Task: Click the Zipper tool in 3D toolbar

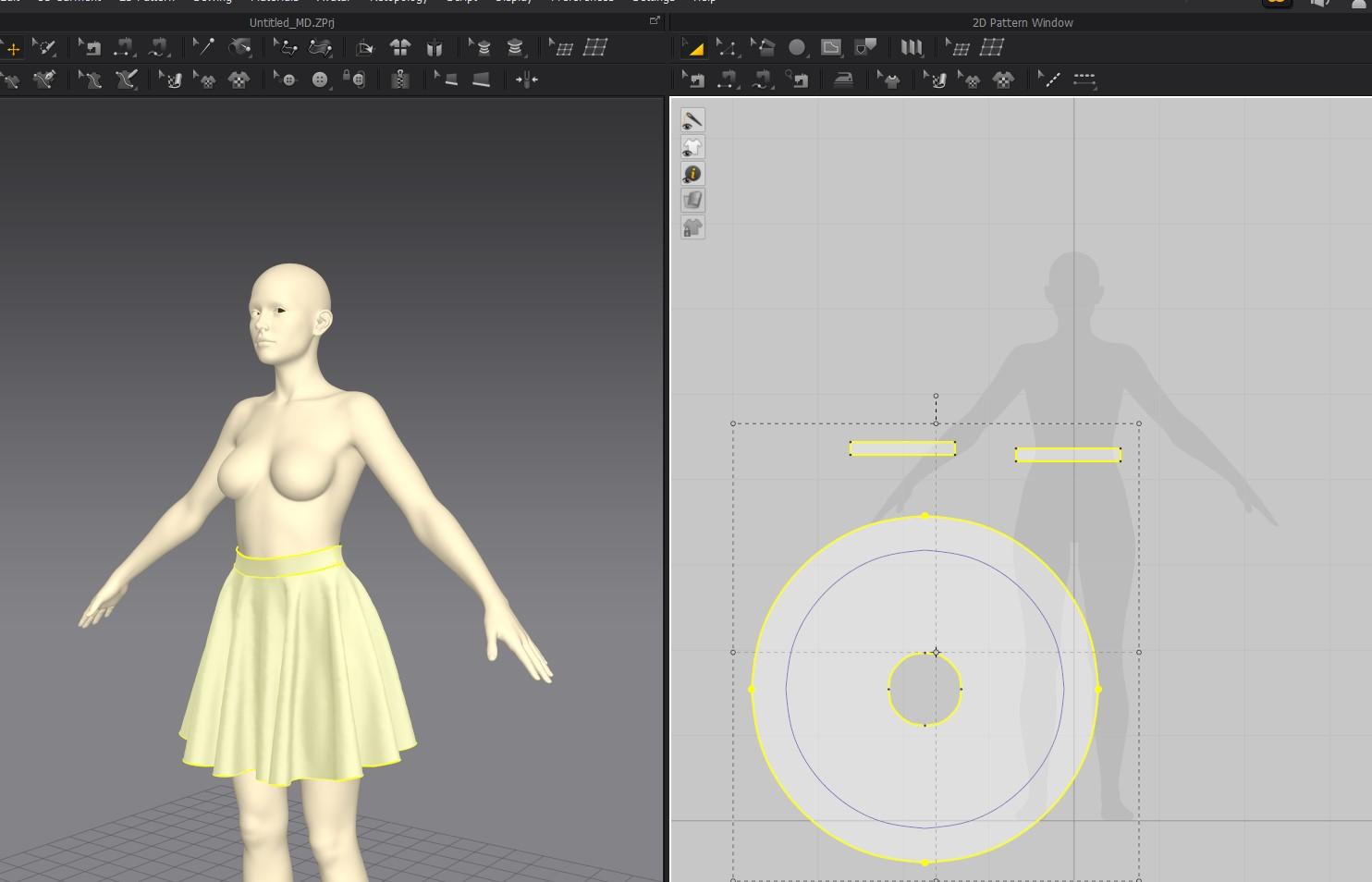Action: (x=400, y=80)
